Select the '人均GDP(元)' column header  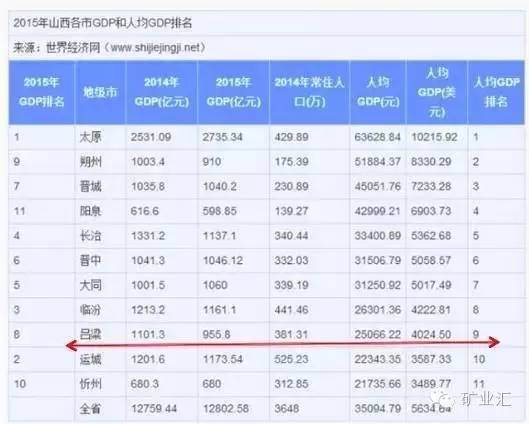pyautogui.click(x=378, y=92)
